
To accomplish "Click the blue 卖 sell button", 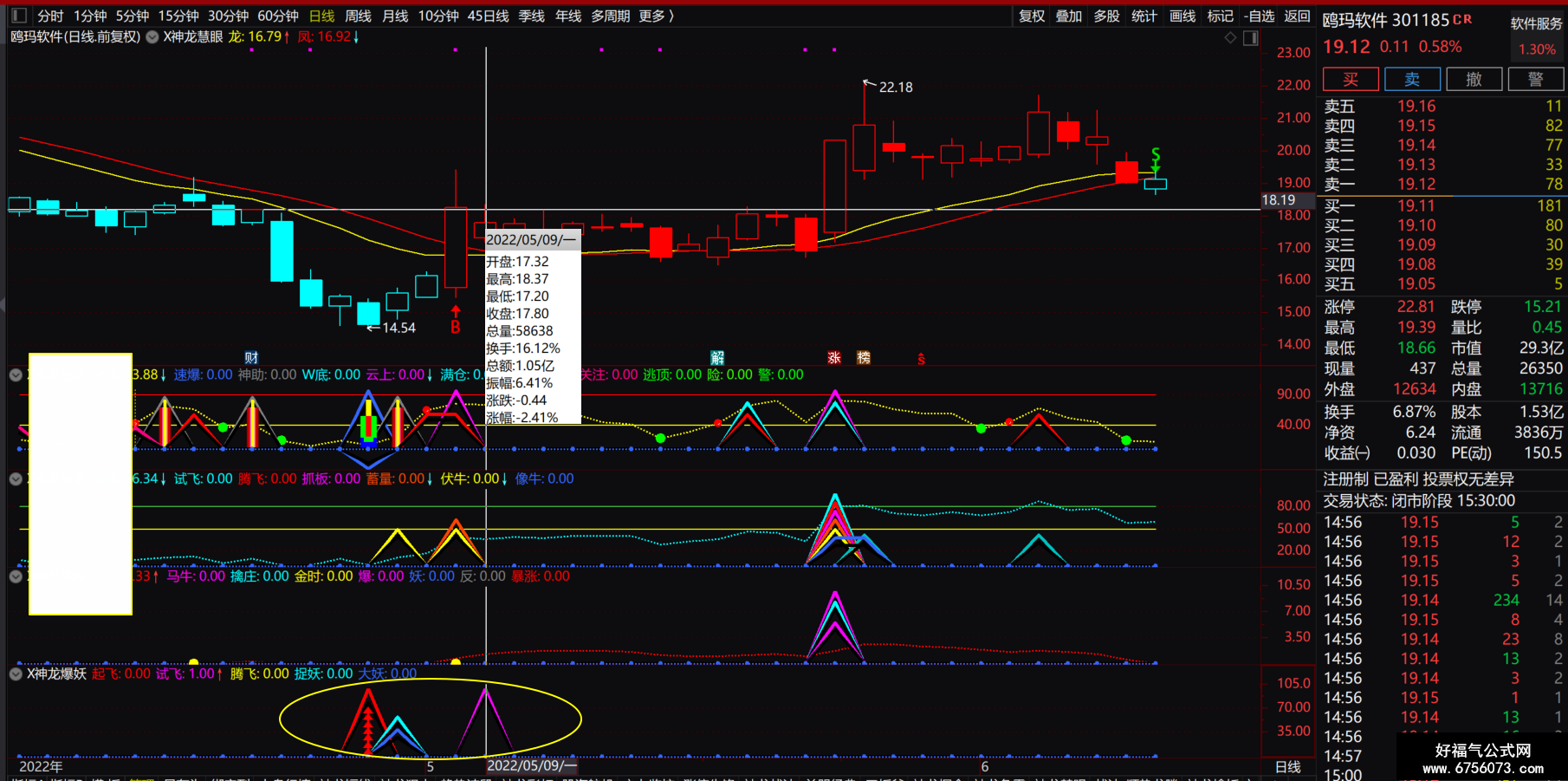I will 1412,80.
